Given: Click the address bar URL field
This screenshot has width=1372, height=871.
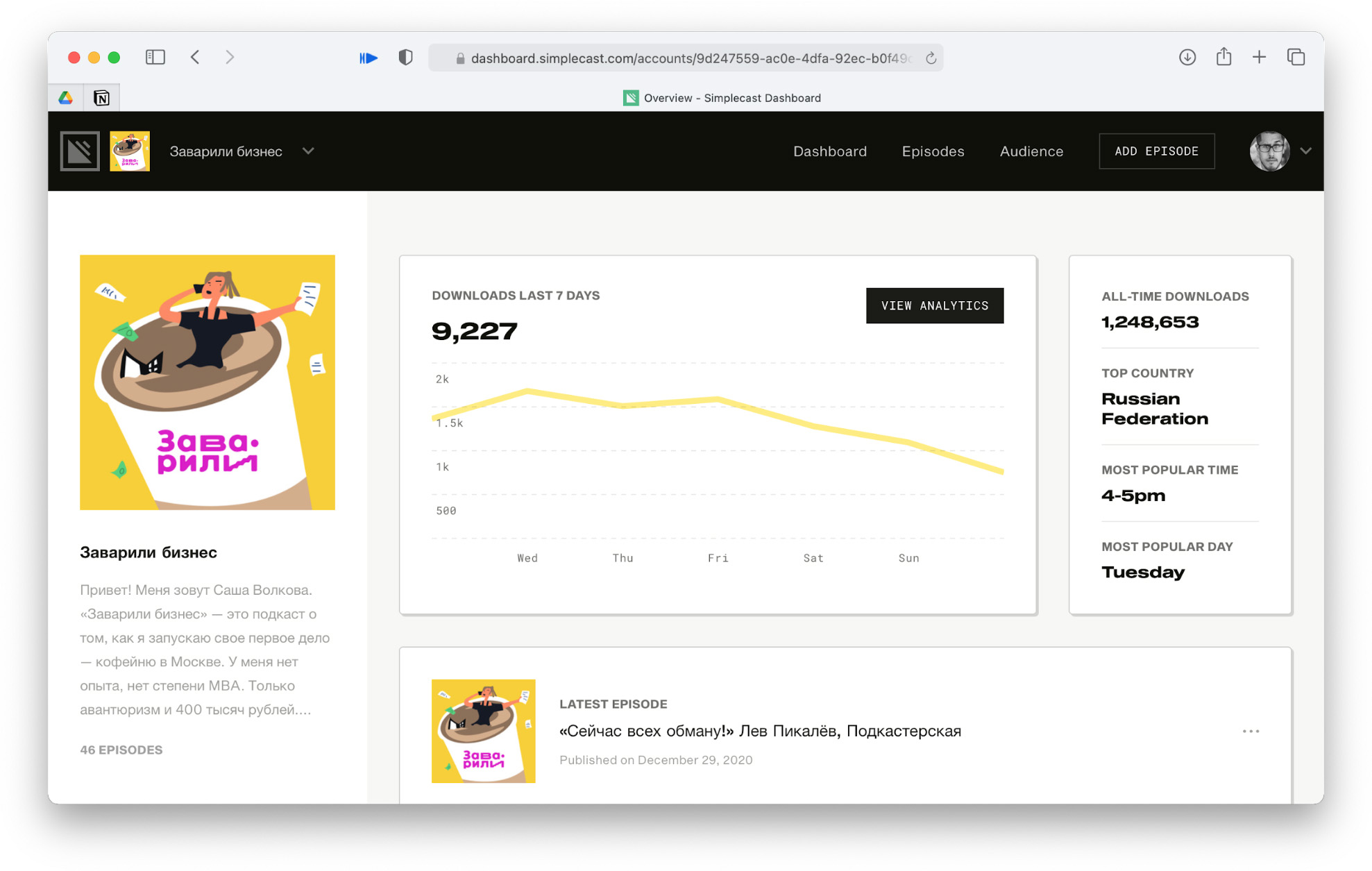Looking at the screenshot, I should coord(686,58).
